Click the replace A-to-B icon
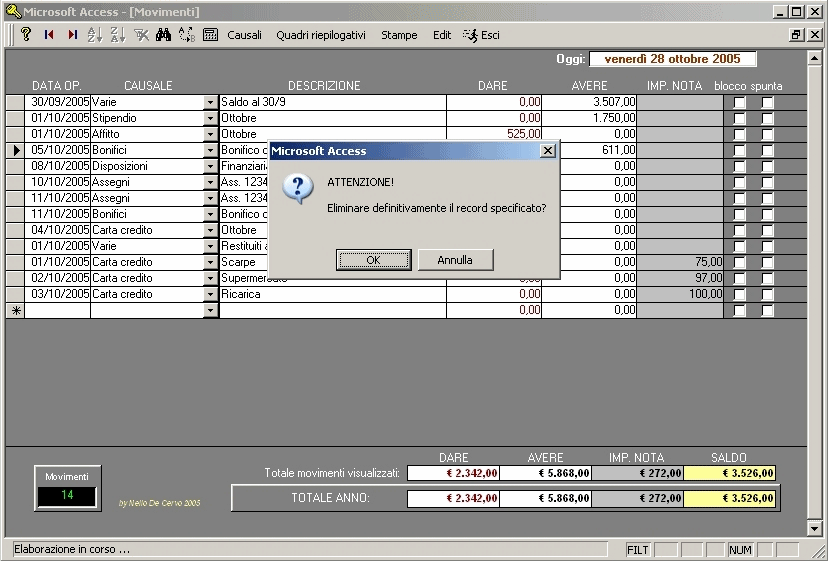828x561 pixels. click(x=186, y=34)
